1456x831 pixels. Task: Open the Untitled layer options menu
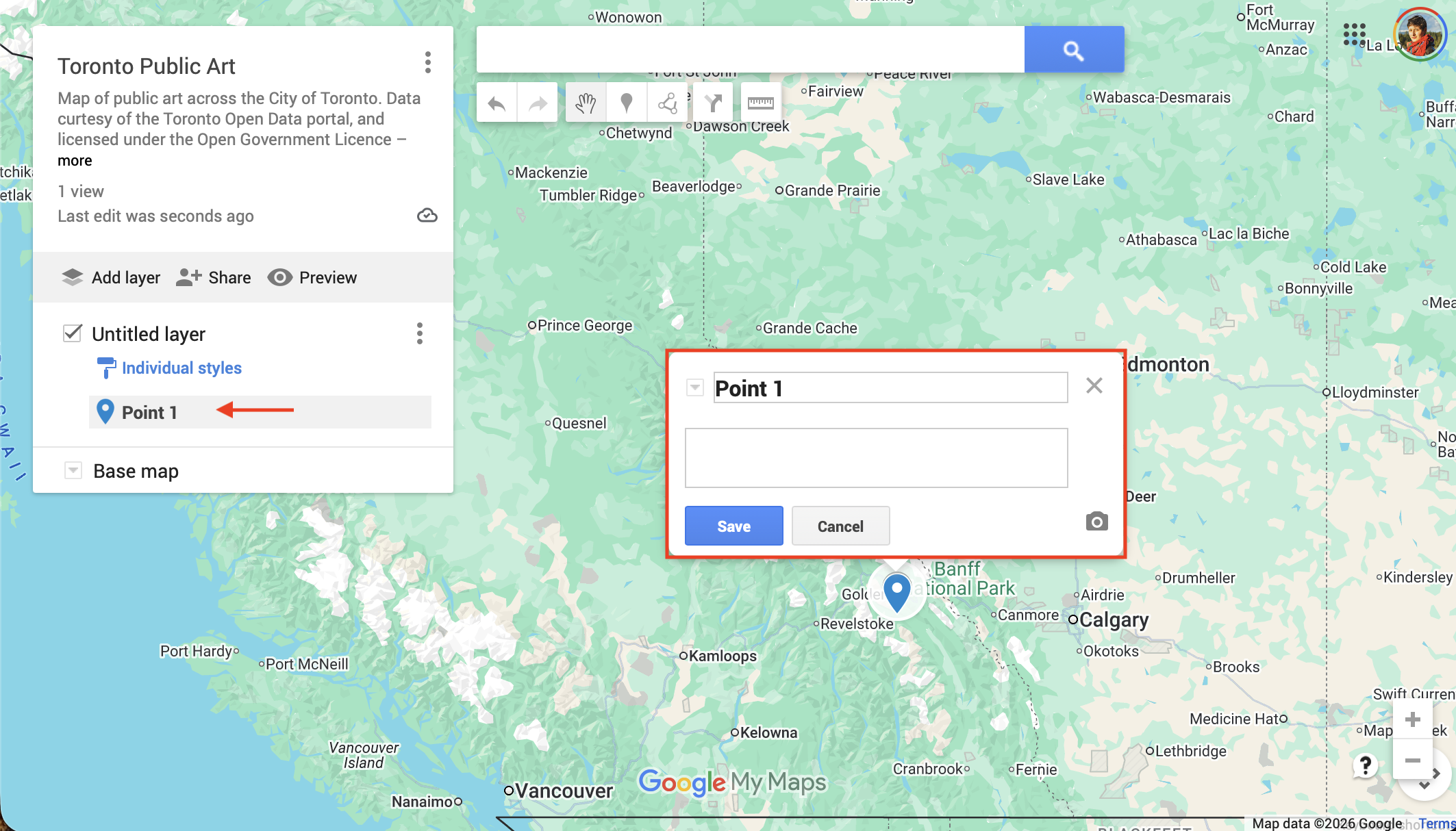(x=420, y=333)
